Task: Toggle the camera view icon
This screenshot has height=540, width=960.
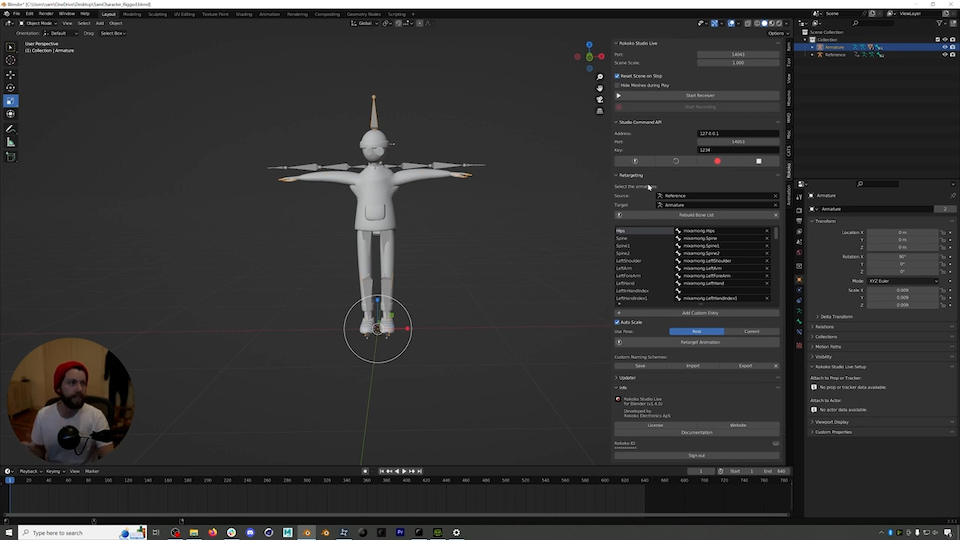Action: pos(600,99)
